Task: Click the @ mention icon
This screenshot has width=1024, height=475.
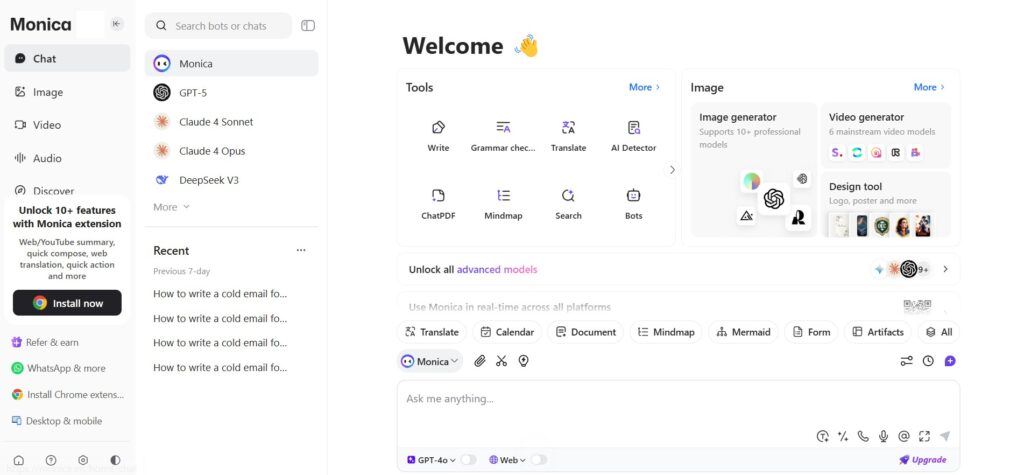Action: coord(904,436)
